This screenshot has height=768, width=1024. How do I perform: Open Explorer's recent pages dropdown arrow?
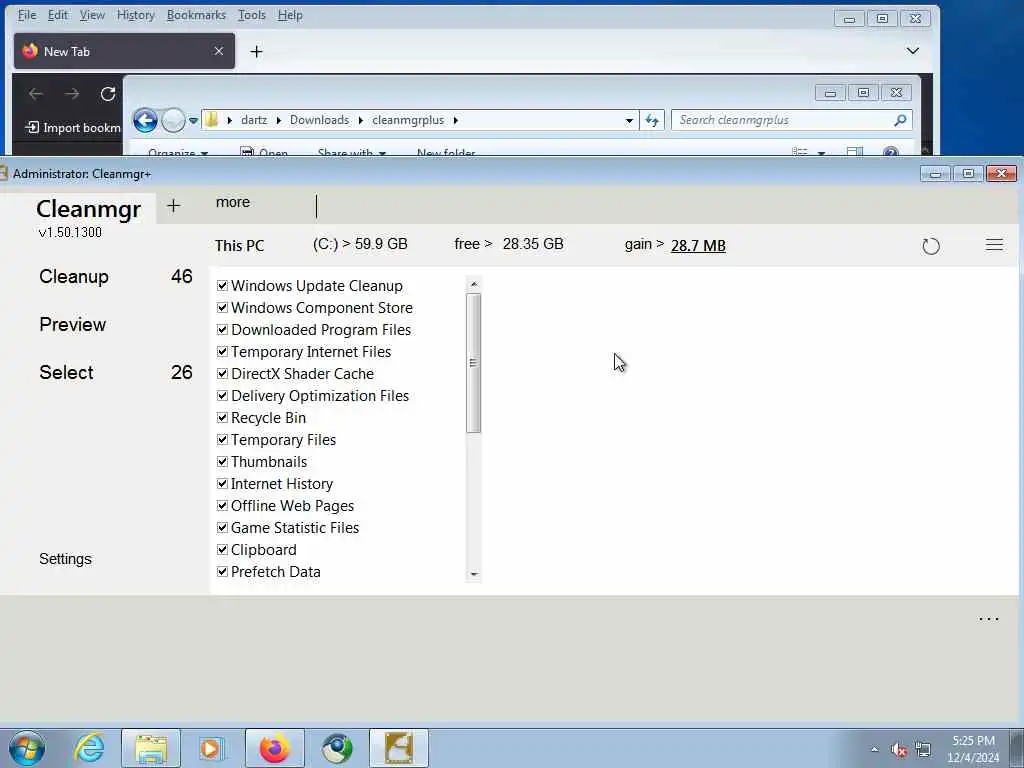point(193,121)
